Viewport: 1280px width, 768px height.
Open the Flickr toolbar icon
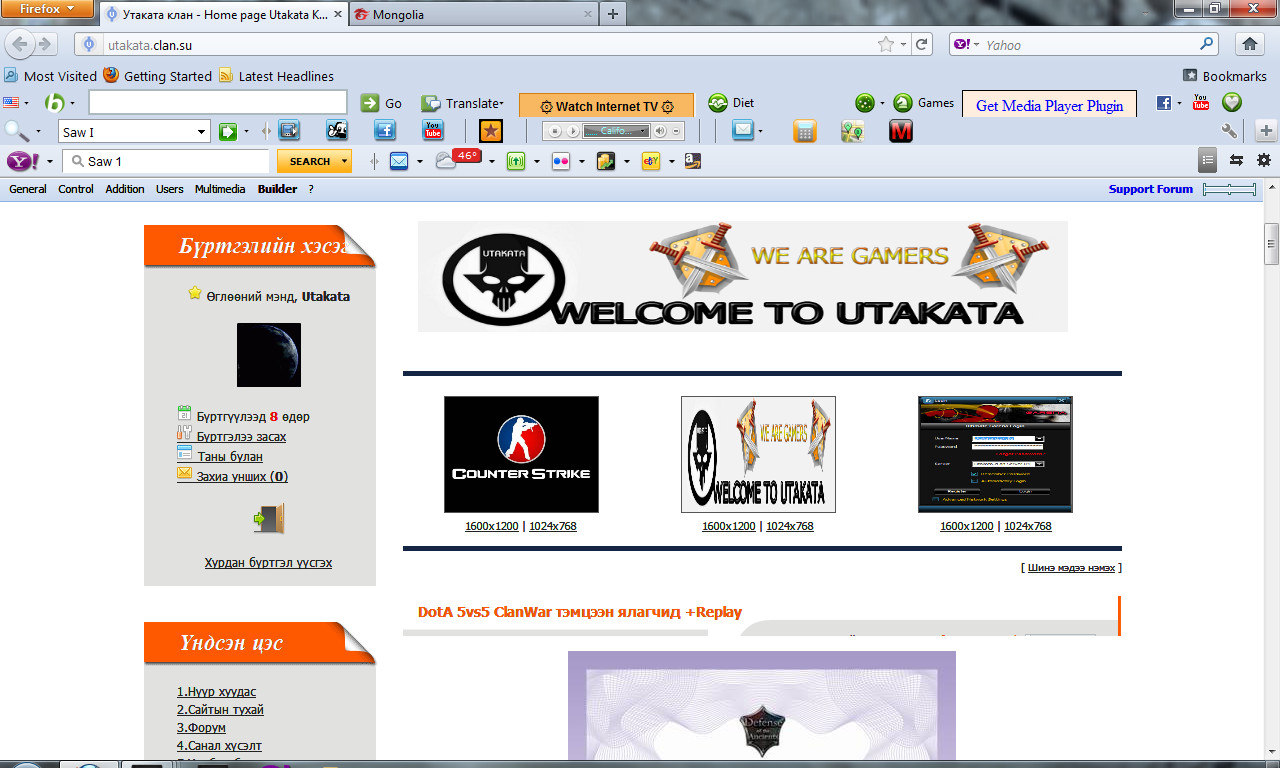pyautogui.click(x=561, y=161)
